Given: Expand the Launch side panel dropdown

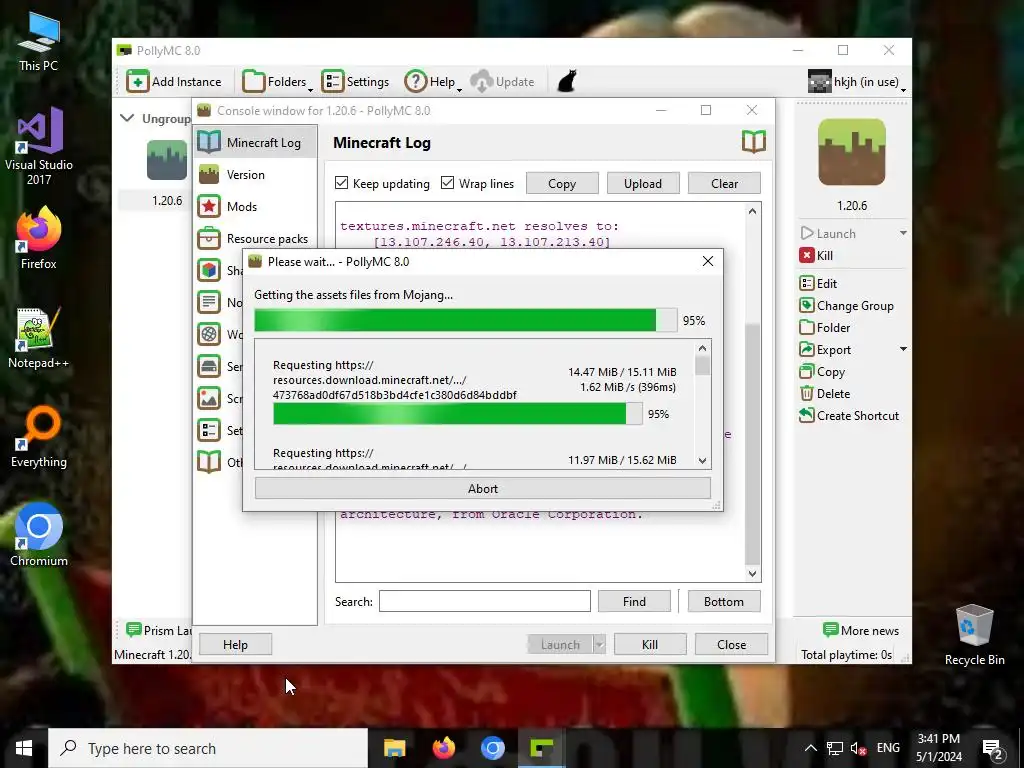Looking at the screenshot, I should click(x=903, y=233).
